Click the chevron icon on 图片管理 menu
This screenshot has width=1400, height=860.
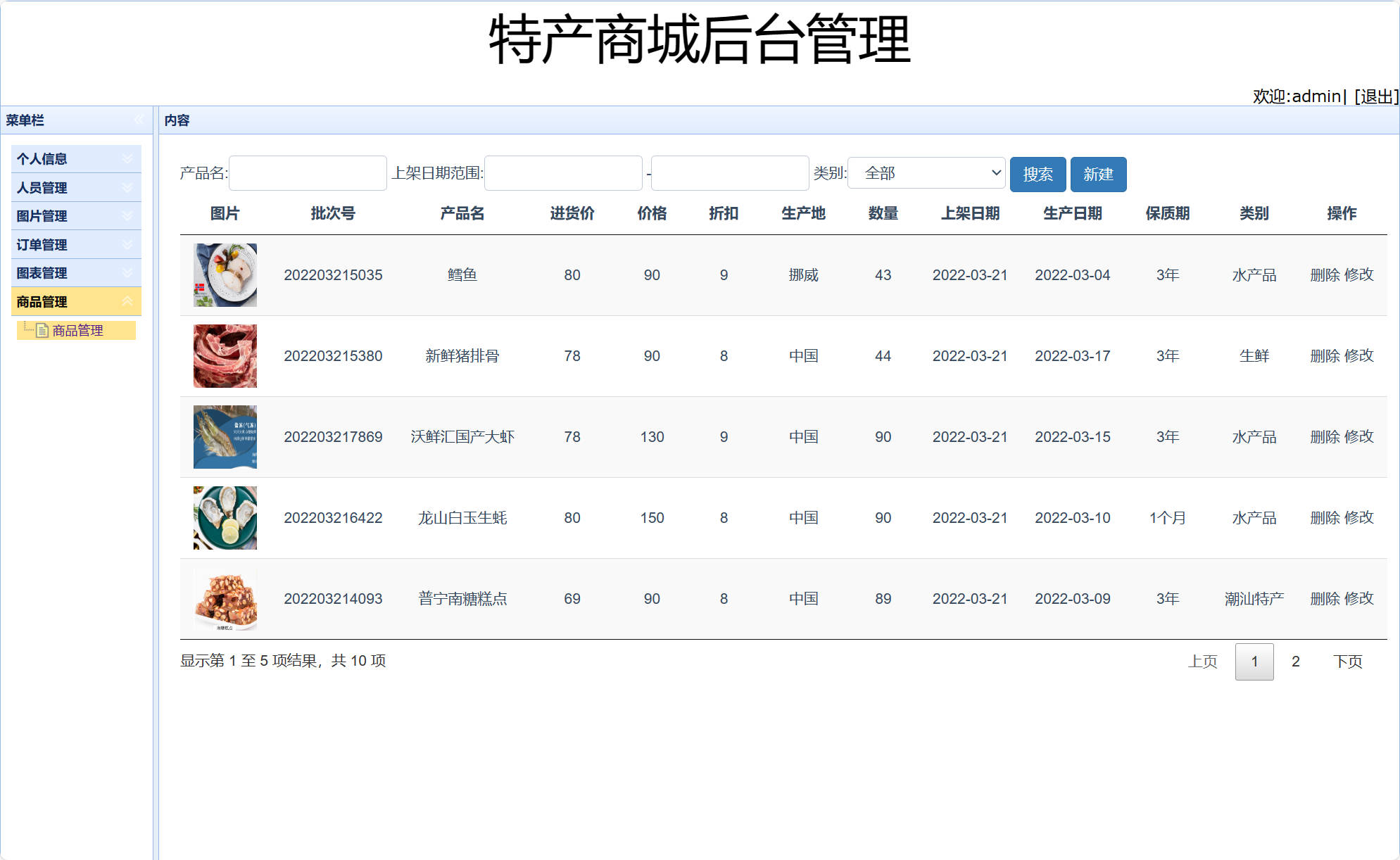pyautogui.click(x=127, y=216)
